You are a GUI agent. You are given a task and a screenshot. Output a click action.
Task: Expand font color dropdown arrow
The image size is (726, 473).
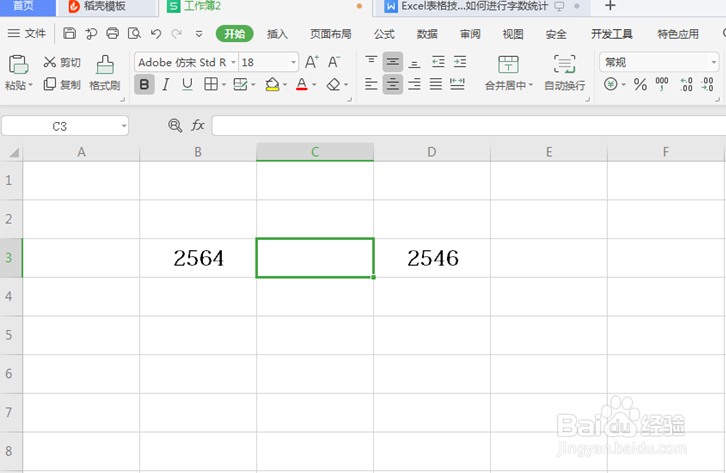[314, 85]
